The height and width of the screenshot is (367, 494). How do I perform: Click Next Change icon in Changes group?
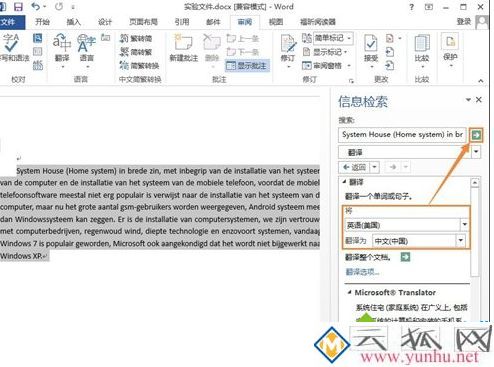coord(390,65)
